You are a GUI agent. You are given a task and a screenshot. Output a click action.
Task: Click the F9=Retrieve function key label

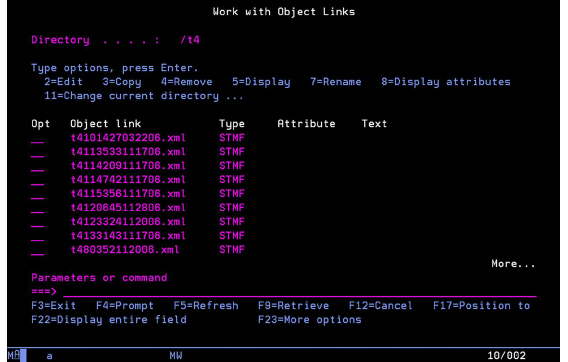pyautogui.click(x=294, y=306)
